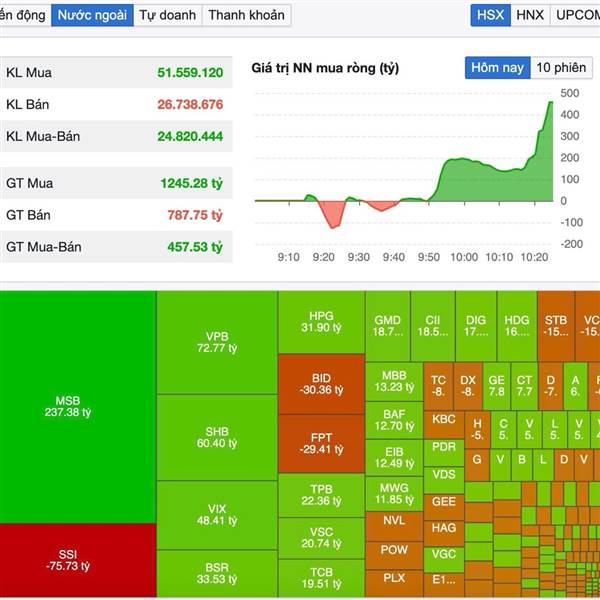Open the MBB 13.23 tỷ tile
The image size is (600, 600).
(394, 382)
